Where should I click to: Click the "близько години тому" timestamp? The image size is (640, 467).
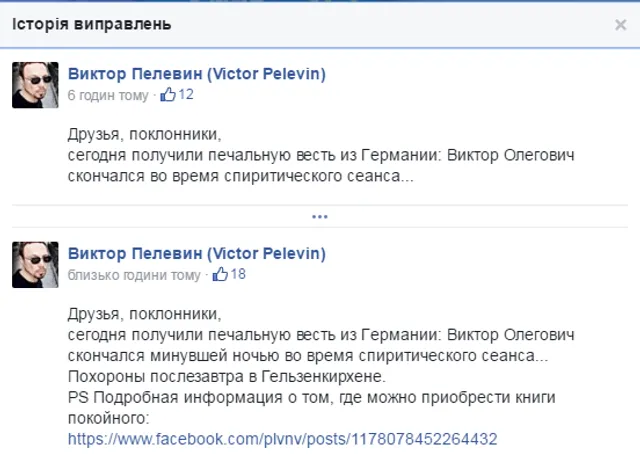tap(134, 274)
